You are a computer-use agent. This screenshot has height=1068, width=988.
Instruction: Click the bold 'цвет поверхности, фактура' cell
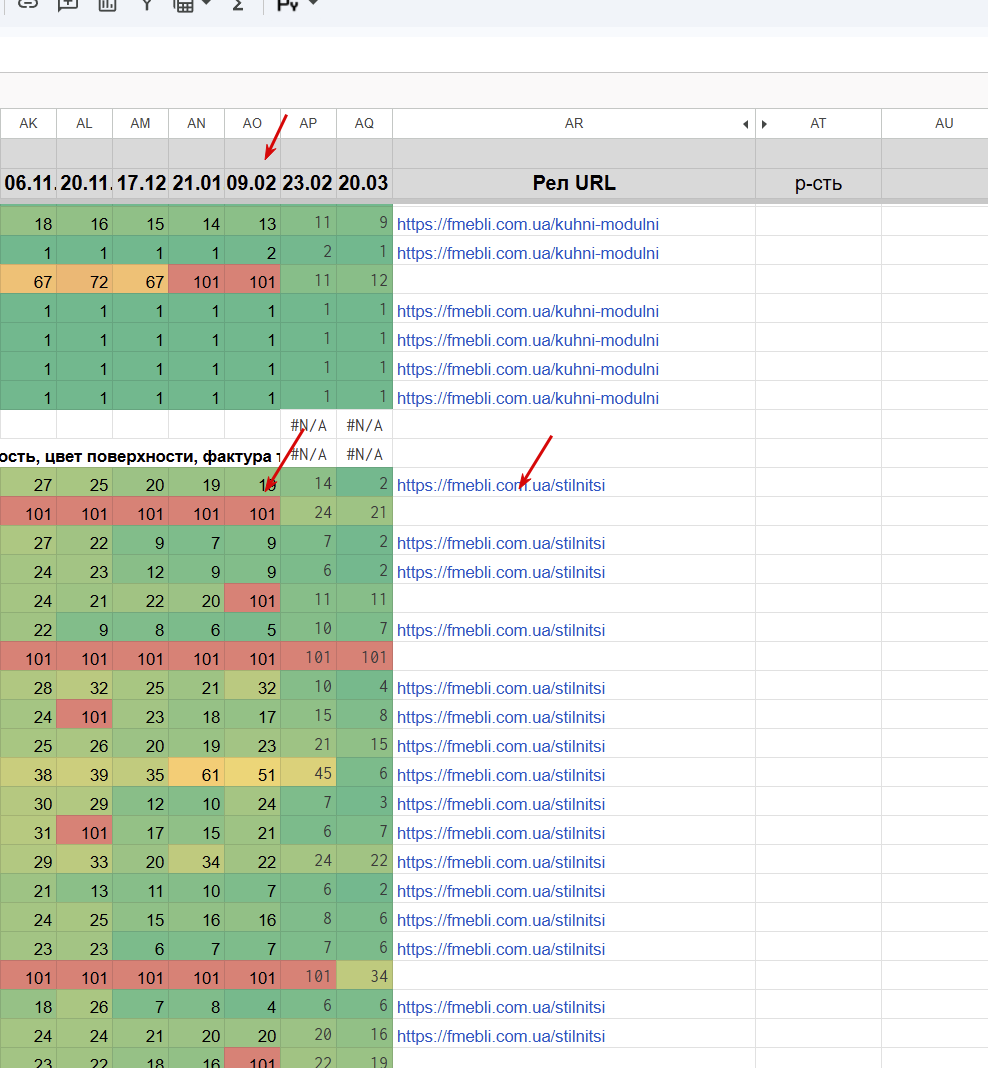pos(140,455)
